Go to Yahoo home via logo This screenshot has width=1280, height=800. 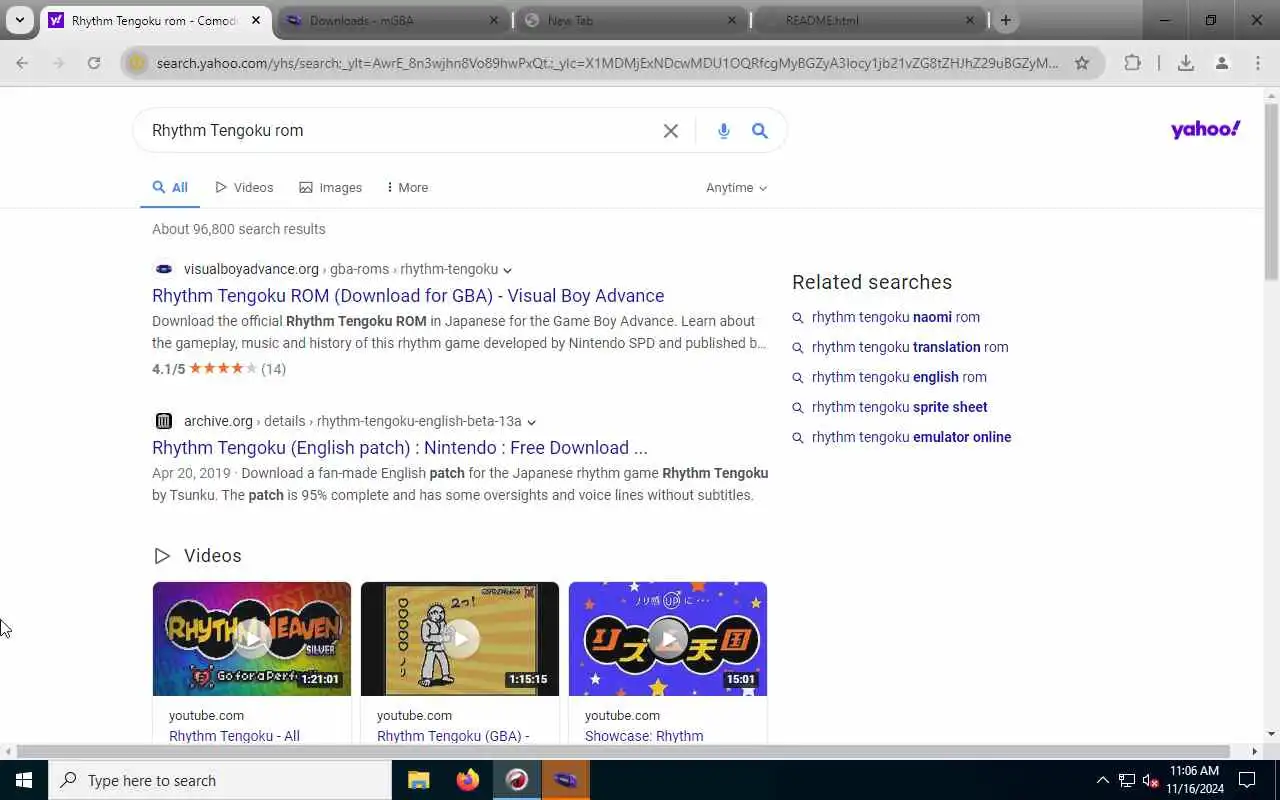[x=1206, y=129]
